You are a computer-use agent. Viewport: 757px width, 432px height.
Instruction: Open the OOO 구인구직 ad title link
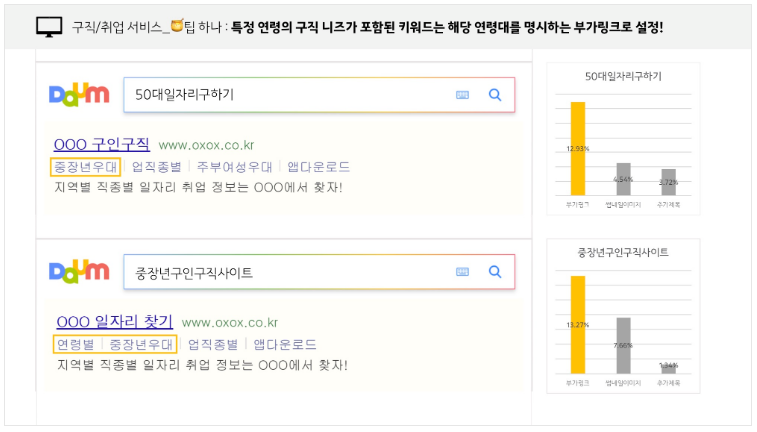101,144
